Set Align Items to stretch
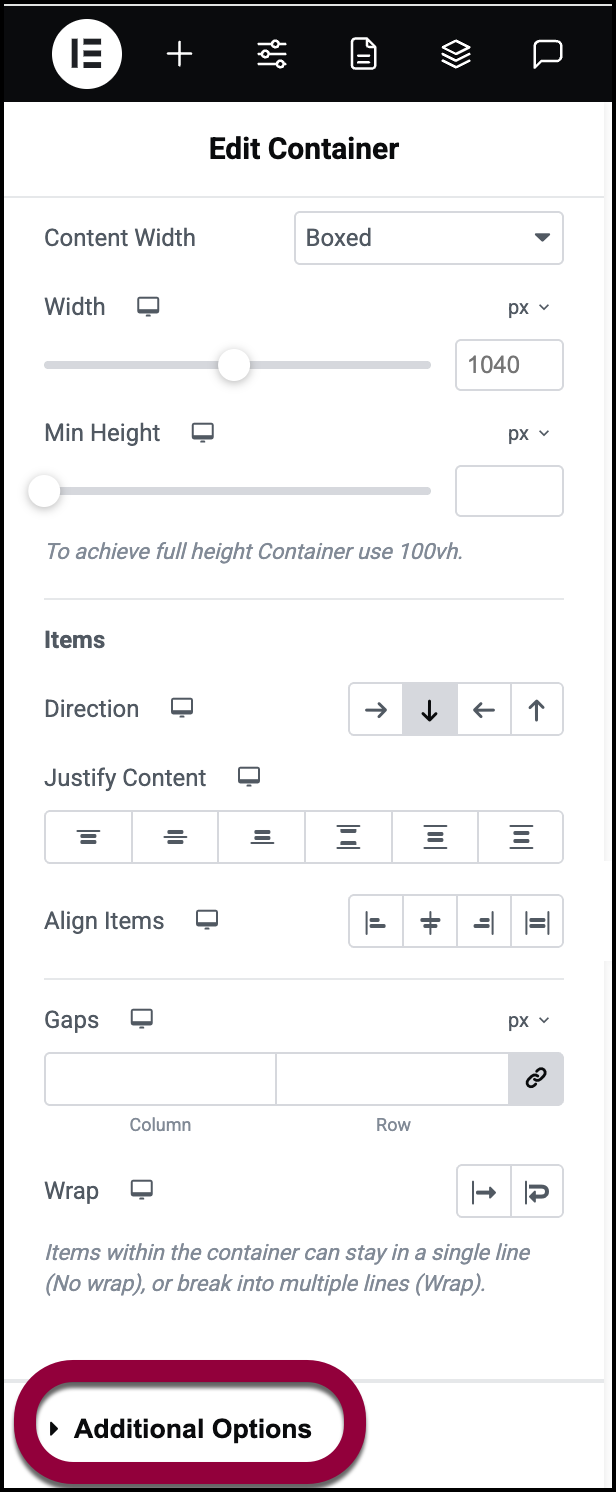Screen dimensions: 616x1492 point(537,922)
